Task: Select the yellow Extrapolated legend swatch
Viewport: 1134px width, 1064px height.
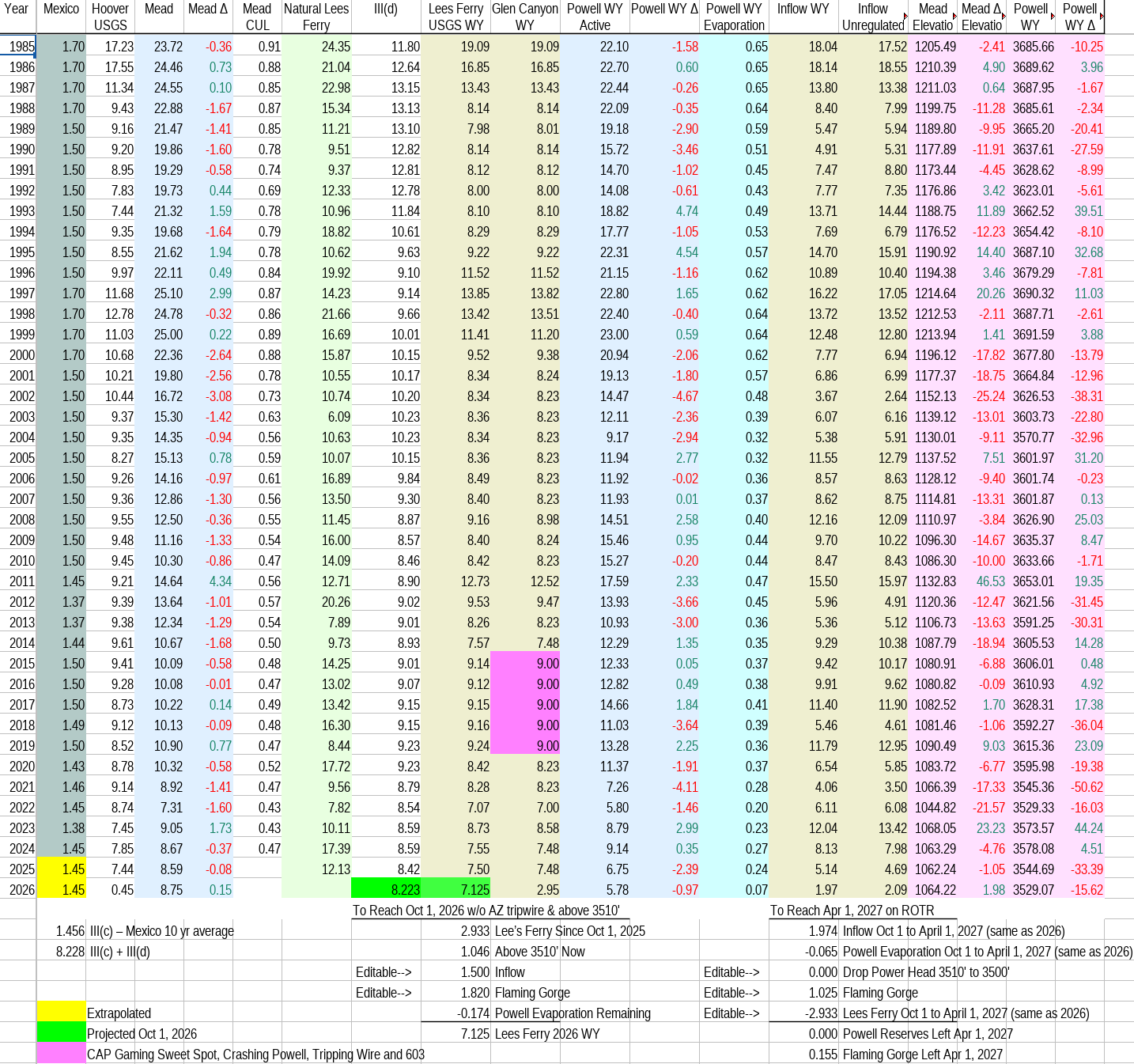Action: click(61, 1013)
